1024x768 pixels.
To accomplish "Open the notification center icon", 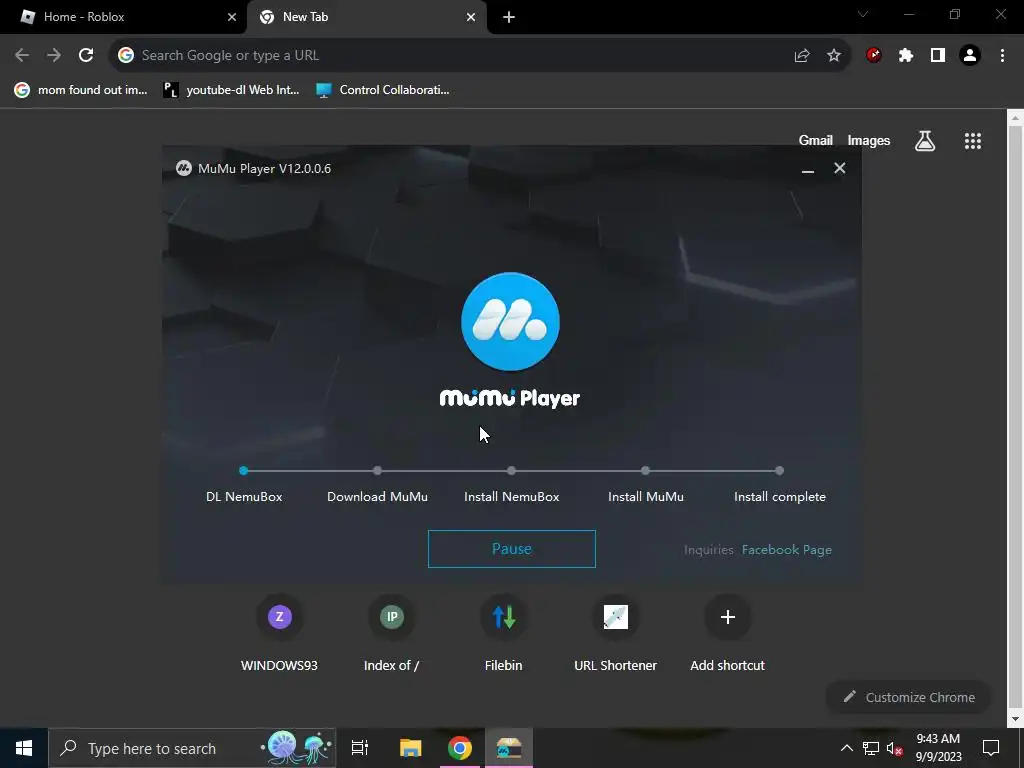I will click(991, 748).
